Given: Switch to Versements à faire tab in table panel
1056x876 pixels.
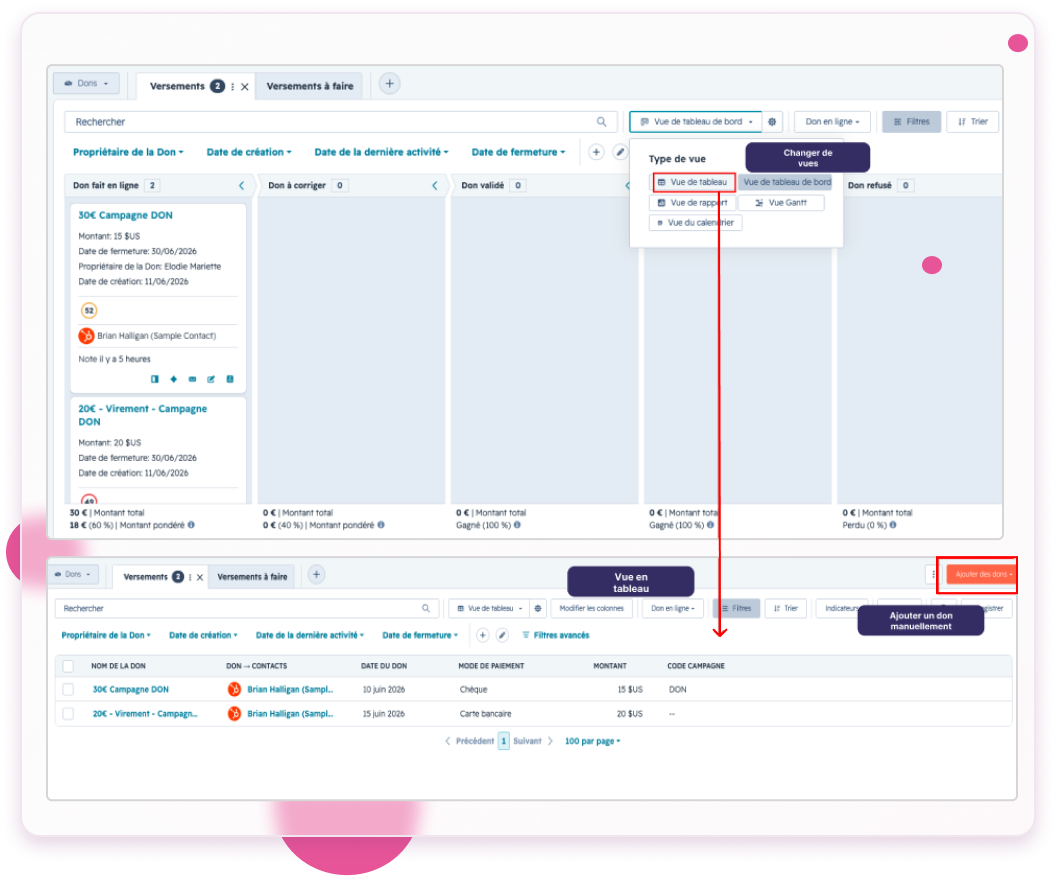Looking at the screenshot, I should [x=252, y=577].
